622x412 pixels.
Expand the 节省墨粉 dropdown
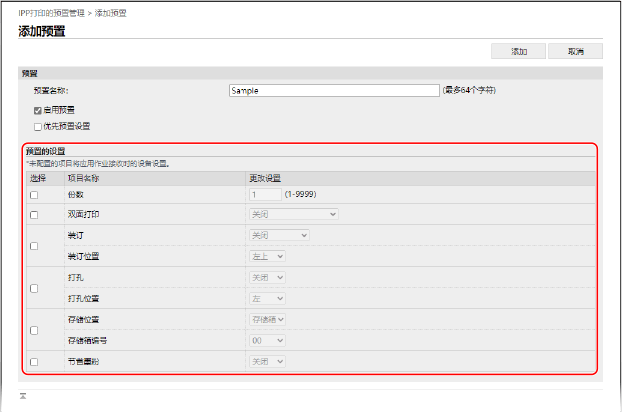pos(268,361)
